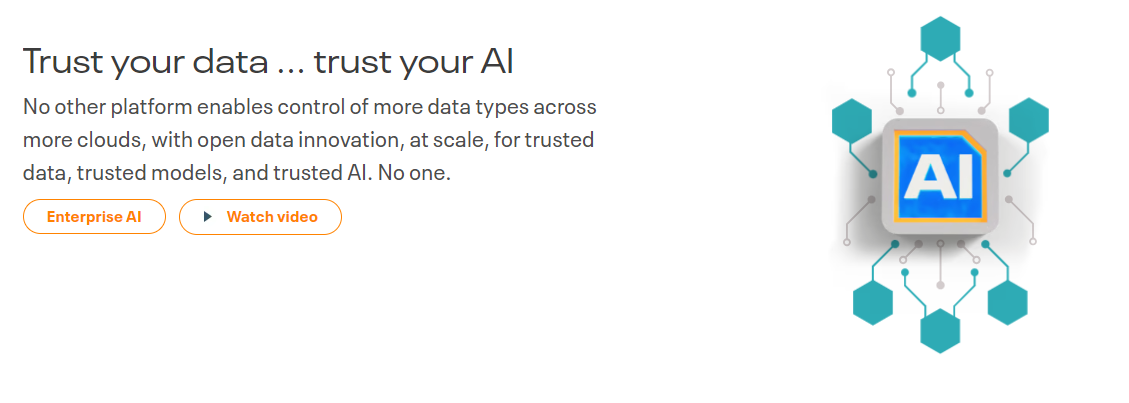Click the bottom-center teal hexagon
The image size is (1129, 403).
[x=940, y=330]
